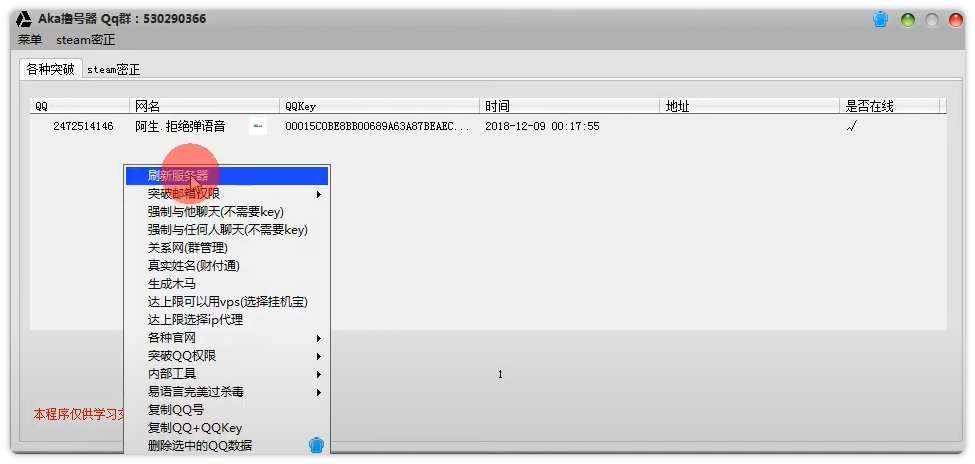975x464 pixels.
Task: Select the row with QQ 2472514146
Action: [83, 127]
